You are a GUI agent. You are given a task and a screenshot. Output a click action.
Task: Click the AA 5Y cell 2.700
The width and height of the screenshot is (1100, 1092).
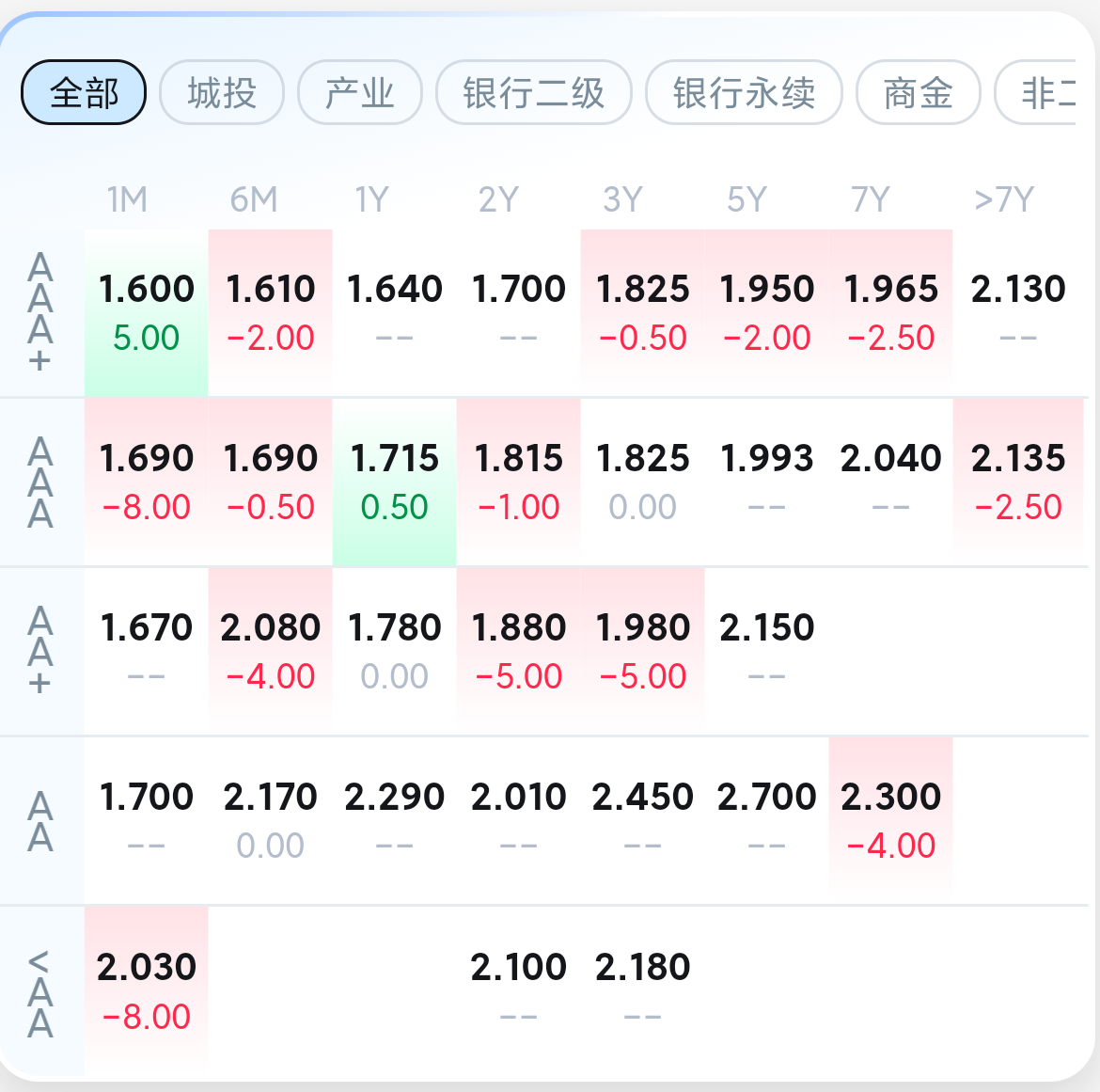click(767, 820)
